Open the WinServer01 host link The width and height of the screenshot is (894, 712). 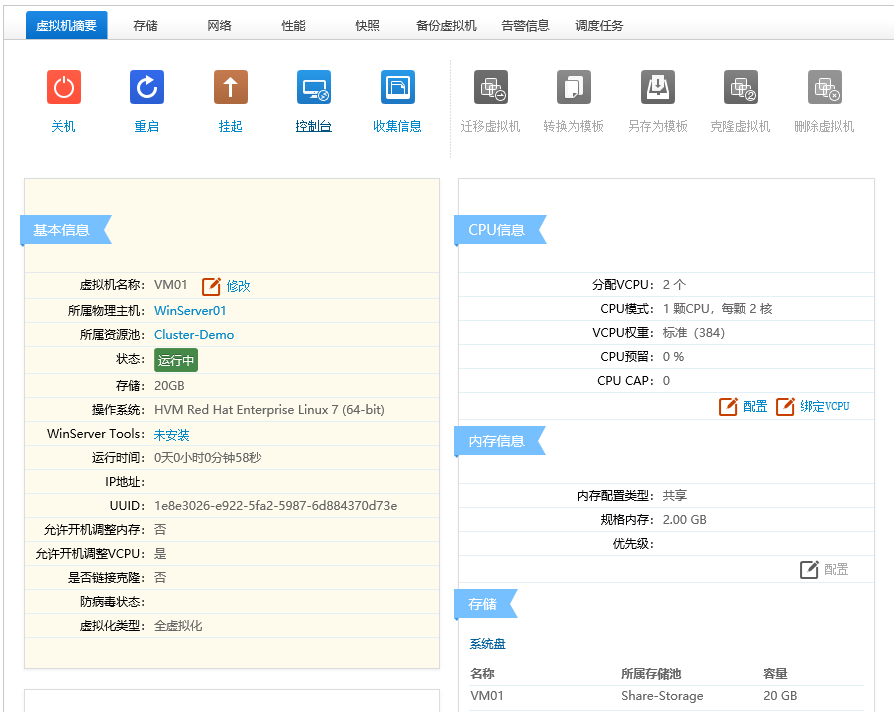point(190,311)
